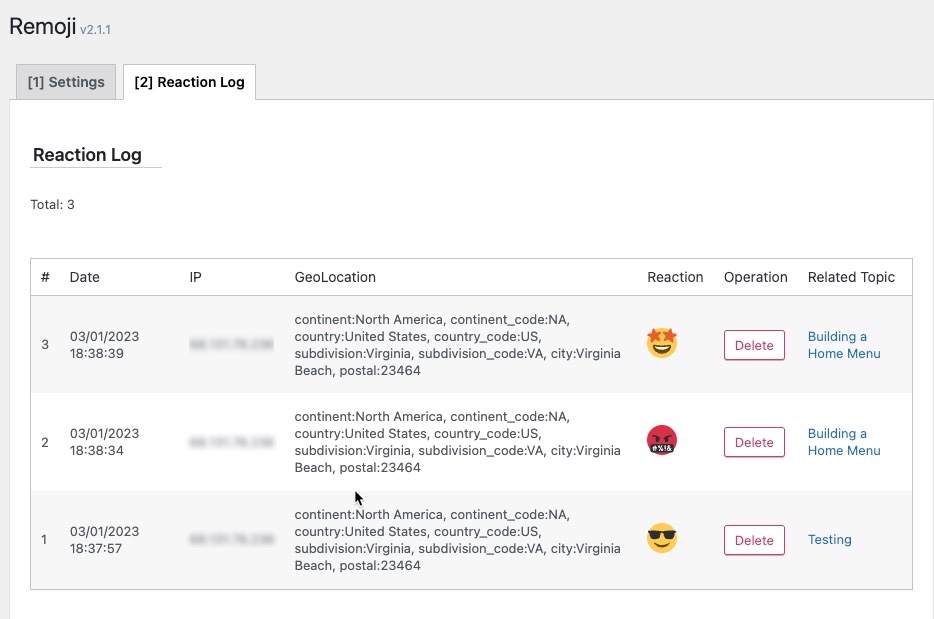Open the Testing related topic link
This screenshot has width=934, height=619.
click(x=829, y=540)
